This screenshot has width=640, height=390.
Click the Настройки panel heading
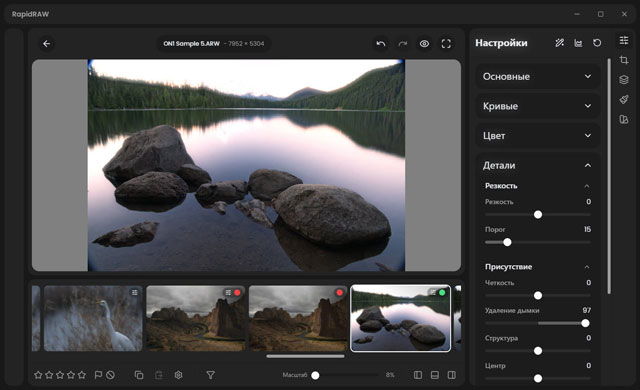point(501,43)
